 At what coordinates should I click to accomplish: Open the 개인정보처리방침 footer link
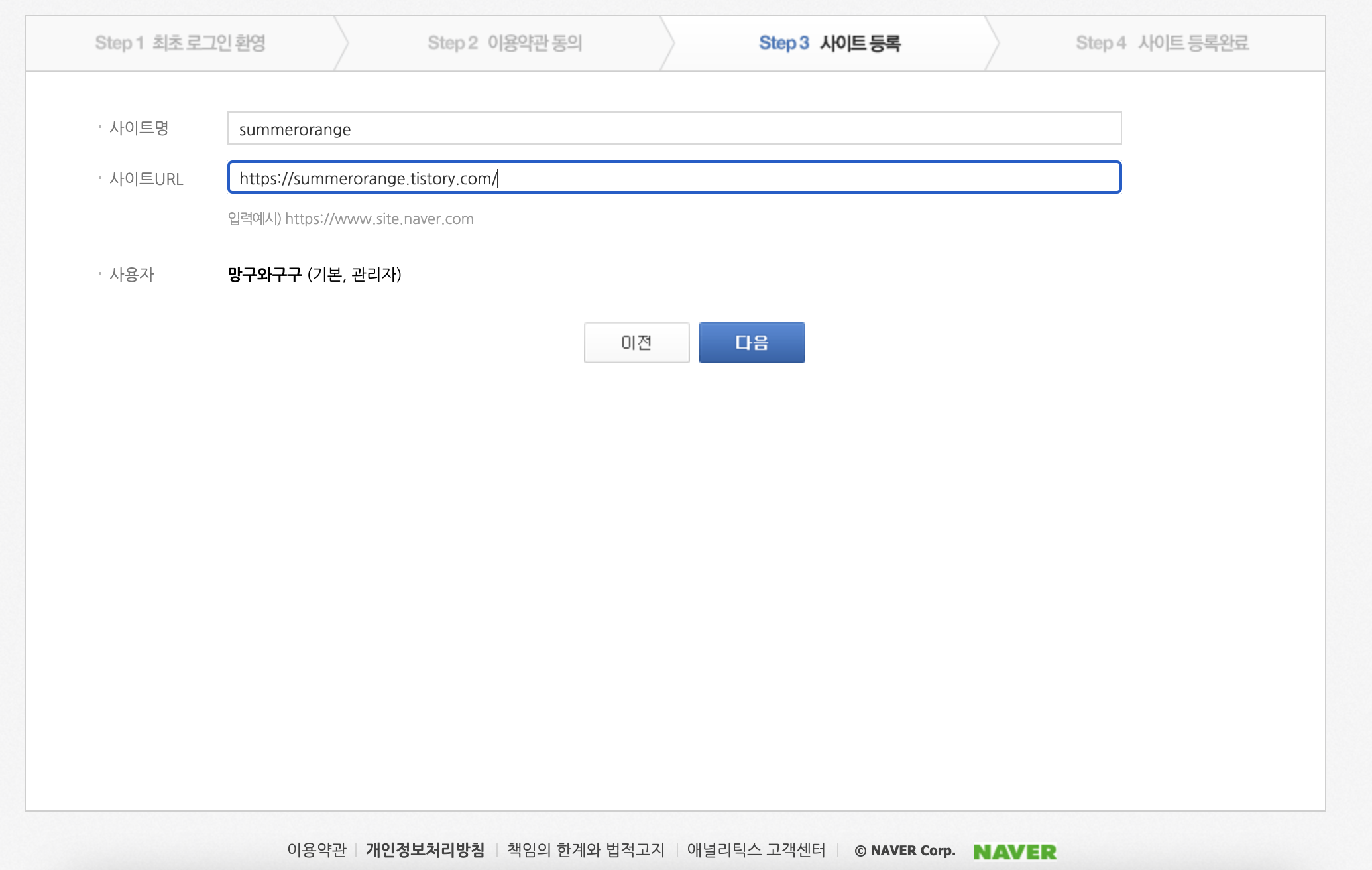[425, 850]
